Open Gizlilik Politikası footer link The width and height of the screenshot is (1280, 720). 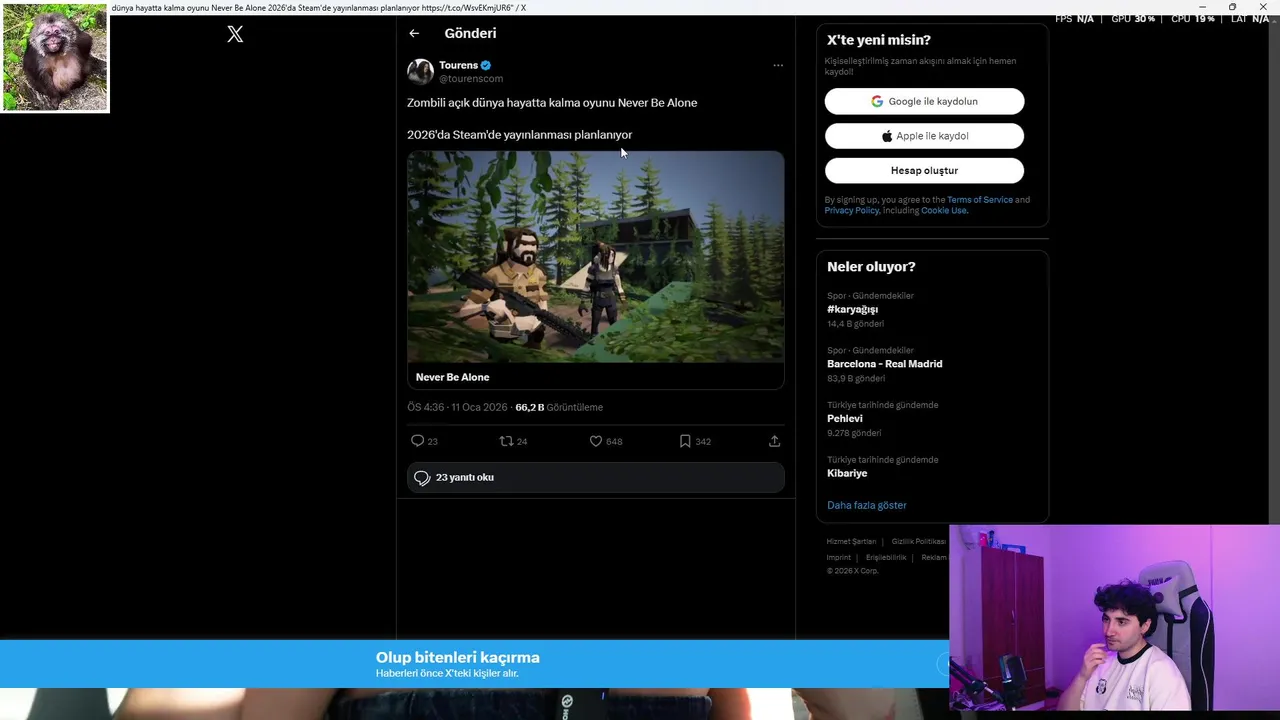click(919, 541)
